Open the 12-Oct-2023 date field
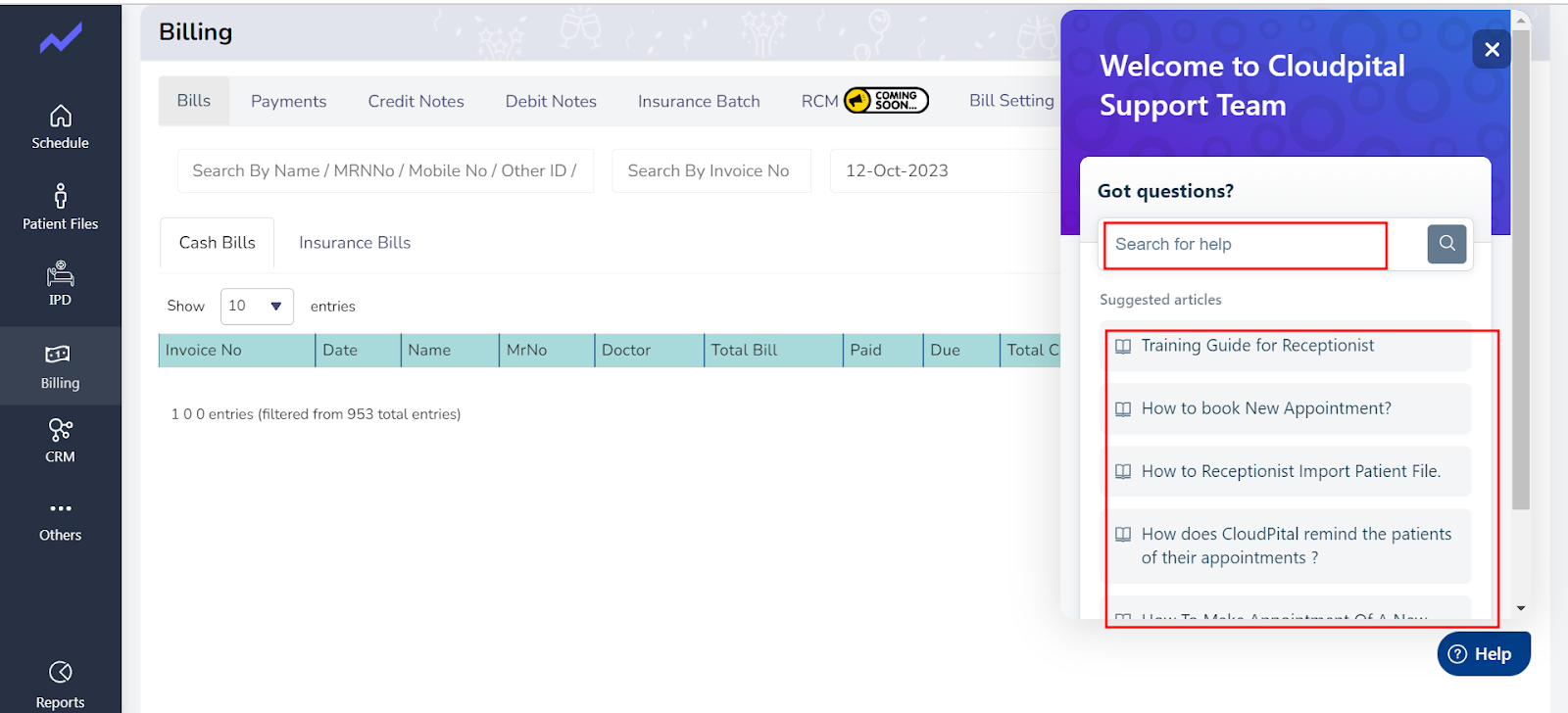Viewport: 1568px width, 713px height. 946,170
